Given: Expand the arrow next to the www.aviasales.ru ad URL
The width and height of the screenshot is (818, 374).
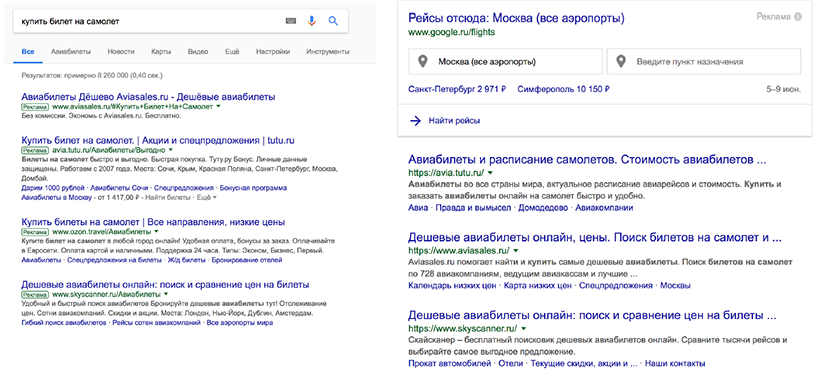Looking at the screenshot, I should tap(218, 106).
